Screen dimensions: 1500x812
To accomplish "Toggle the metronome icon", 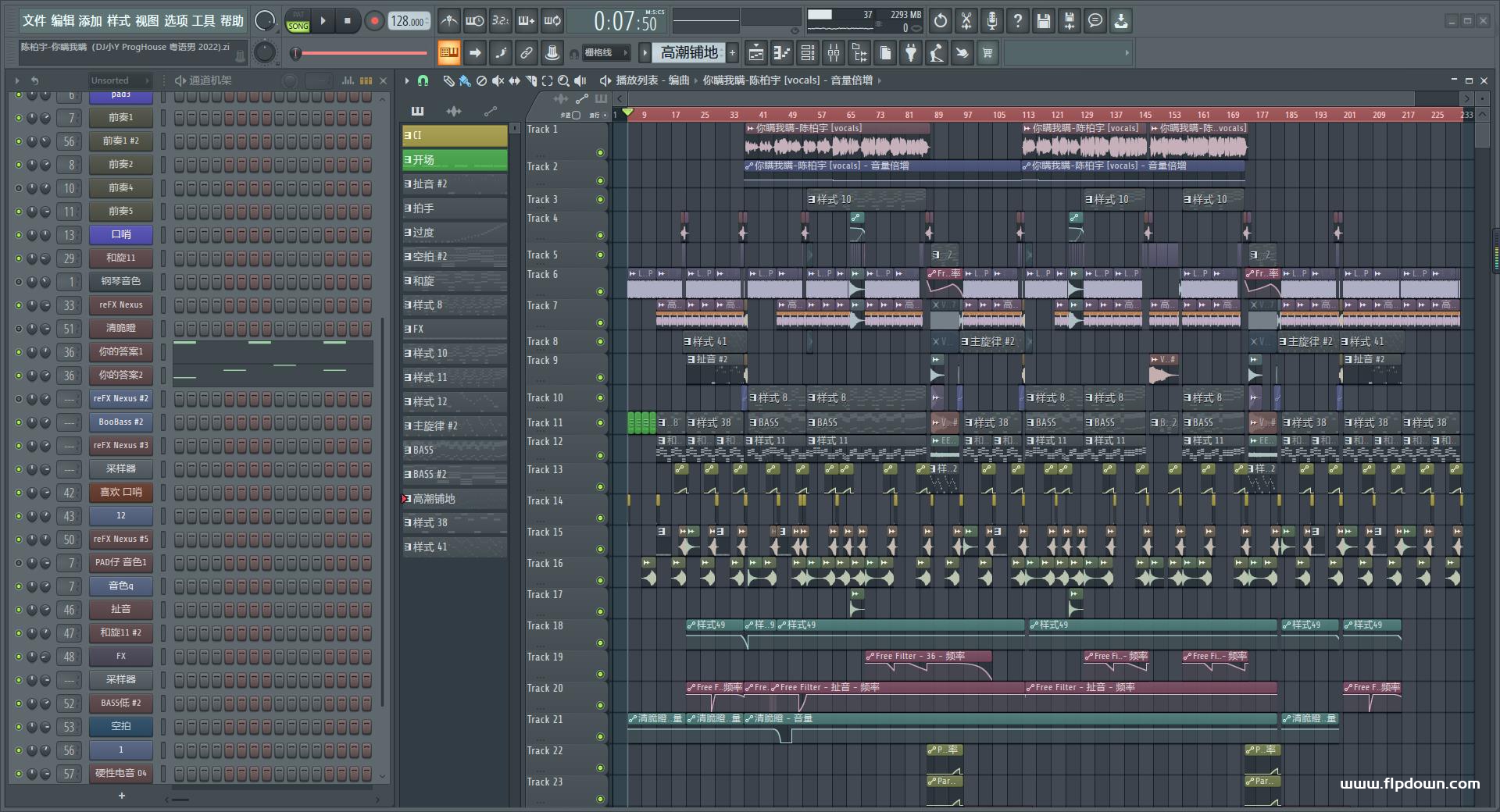I will (448, 21).
